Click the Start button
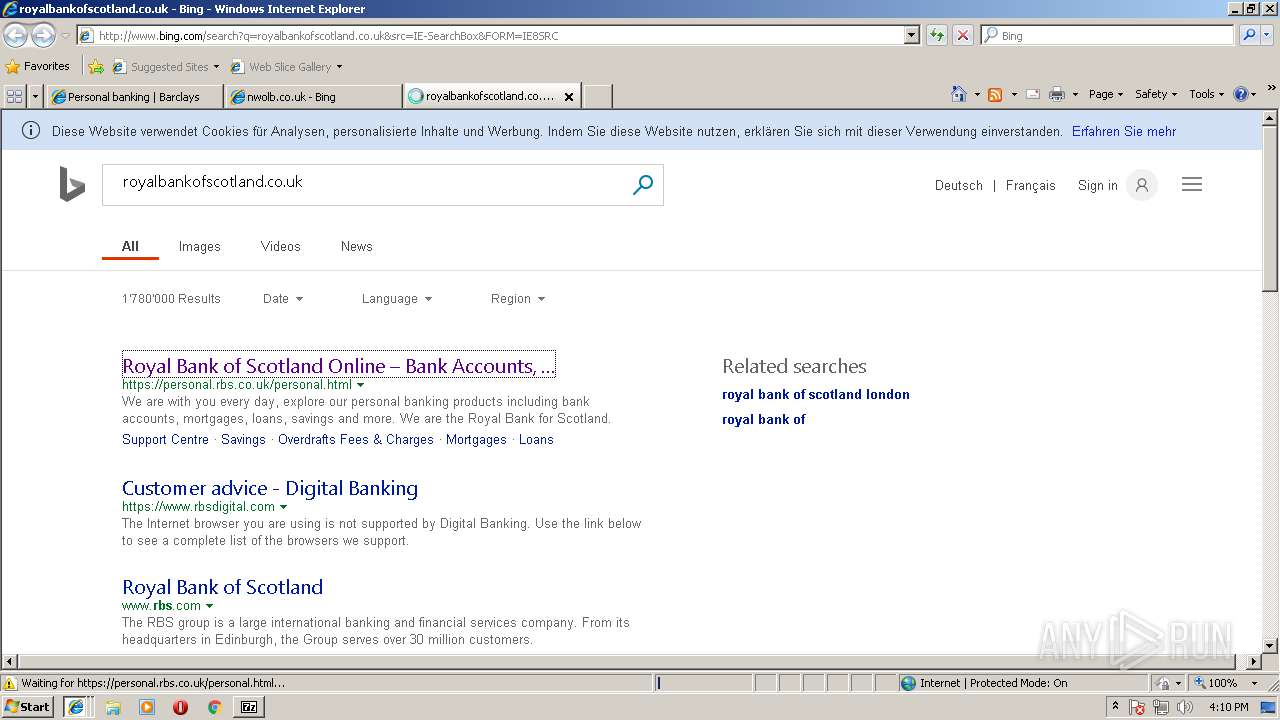 [x=27, y=707]
